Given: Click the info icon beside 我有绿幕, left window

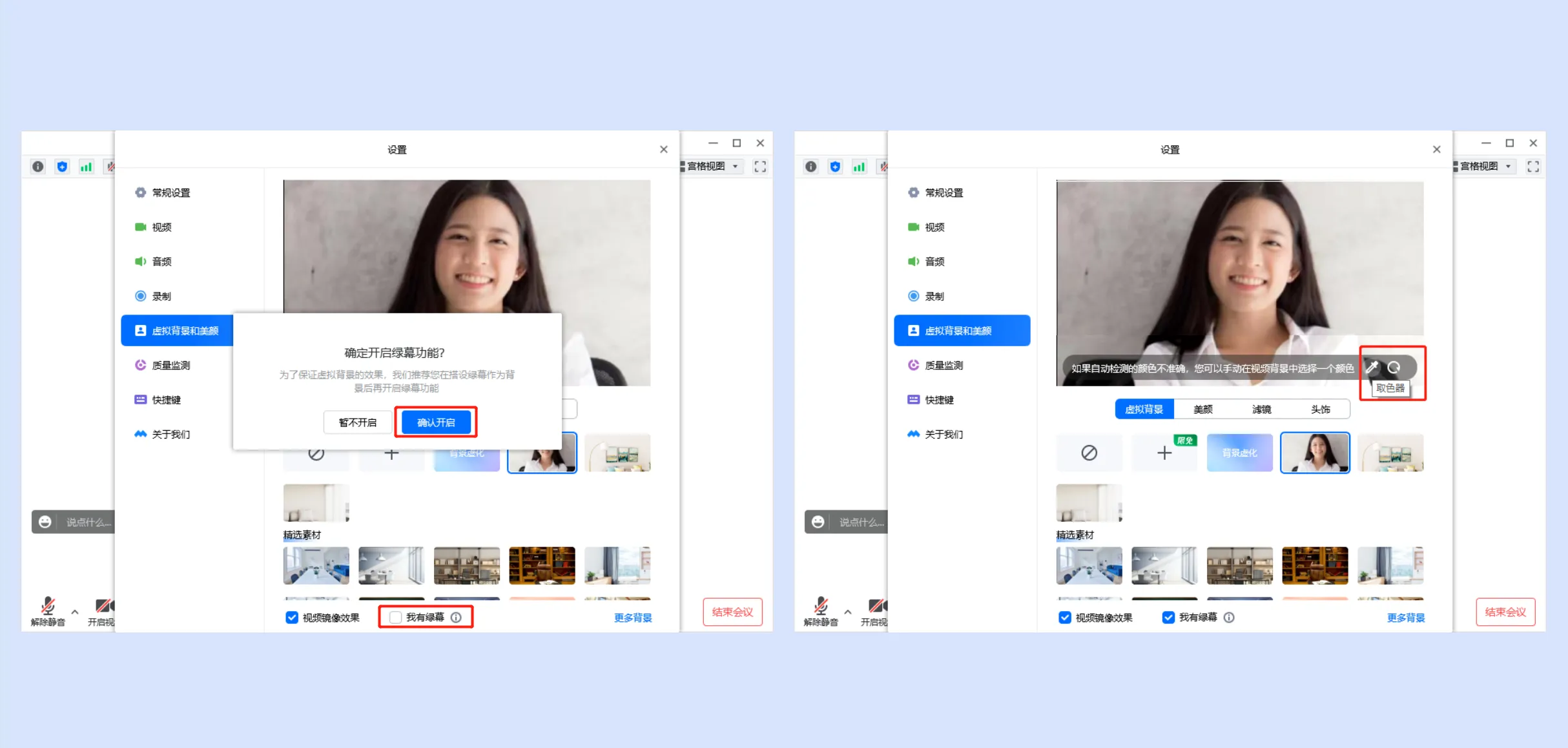Looking at the screenshot, I should pos(457,618).
